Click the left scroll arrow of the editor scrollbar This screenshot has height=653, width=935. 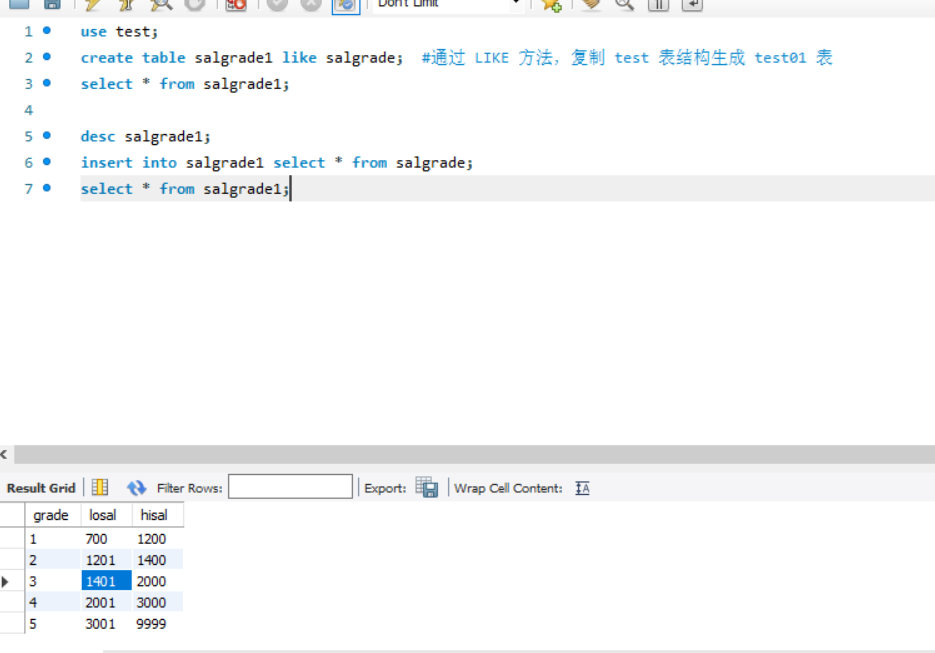(4, 454)
